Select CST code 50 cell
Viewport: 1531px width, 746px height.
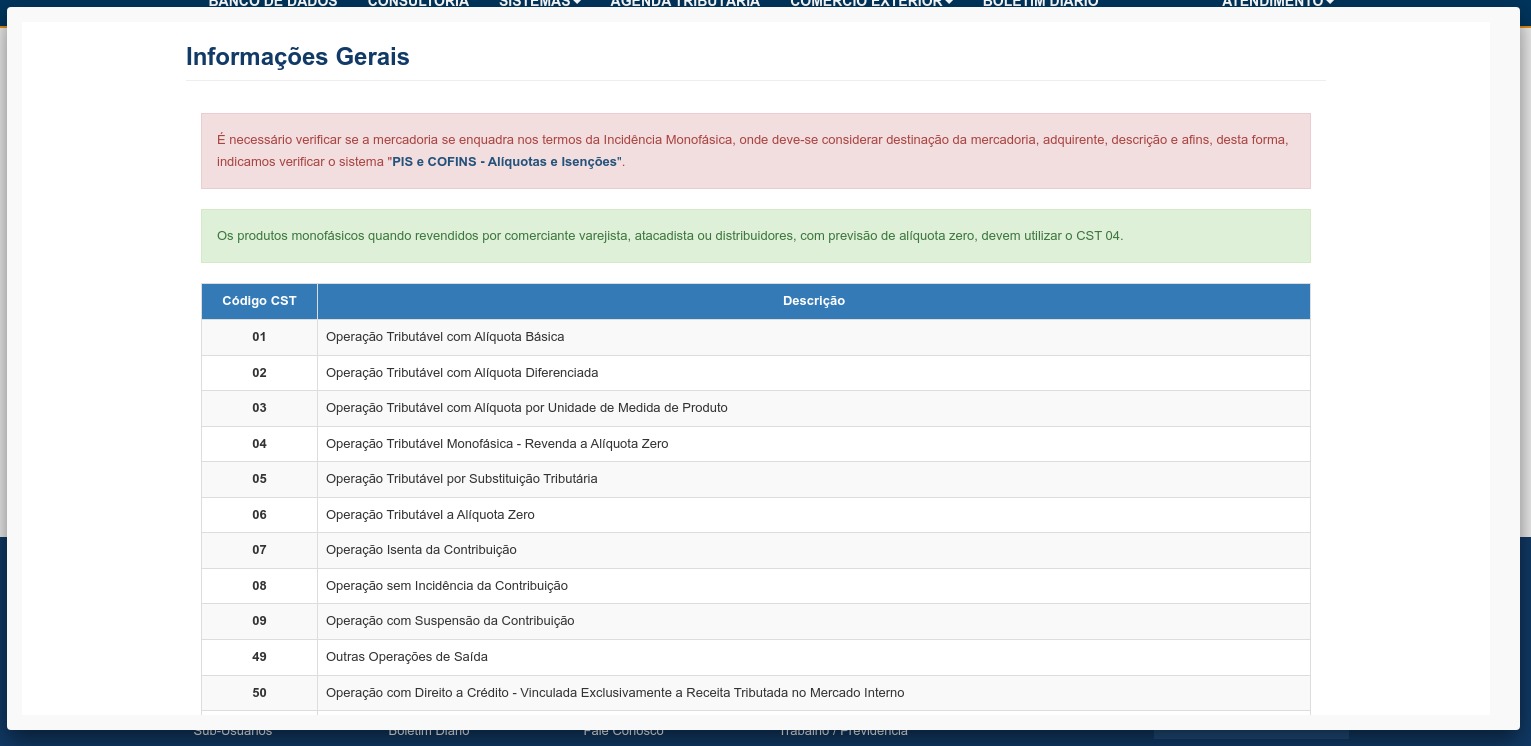click(259, 693)
